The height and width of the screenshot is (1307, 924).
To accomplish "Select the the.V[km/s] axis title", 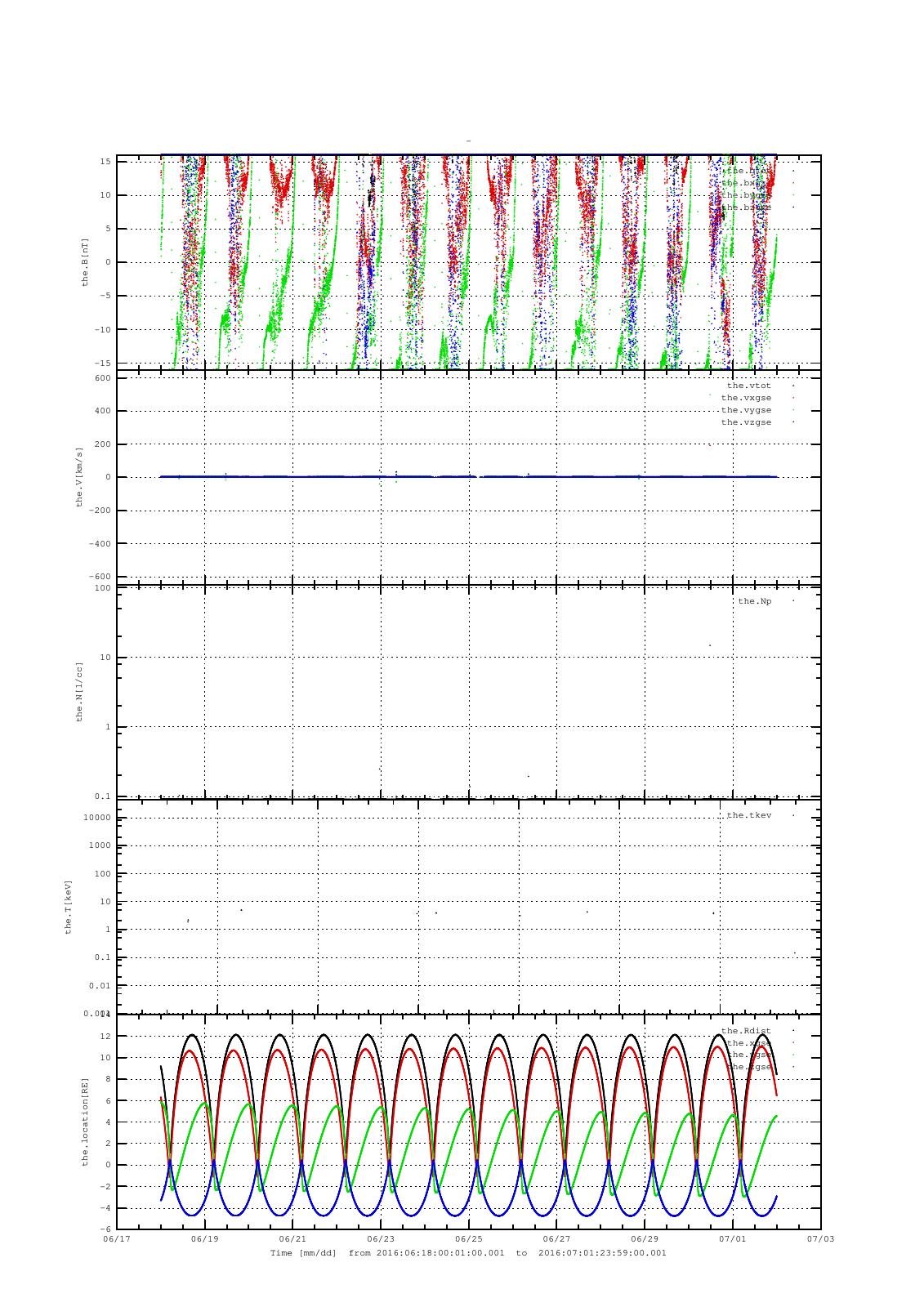I will point(80,477).
